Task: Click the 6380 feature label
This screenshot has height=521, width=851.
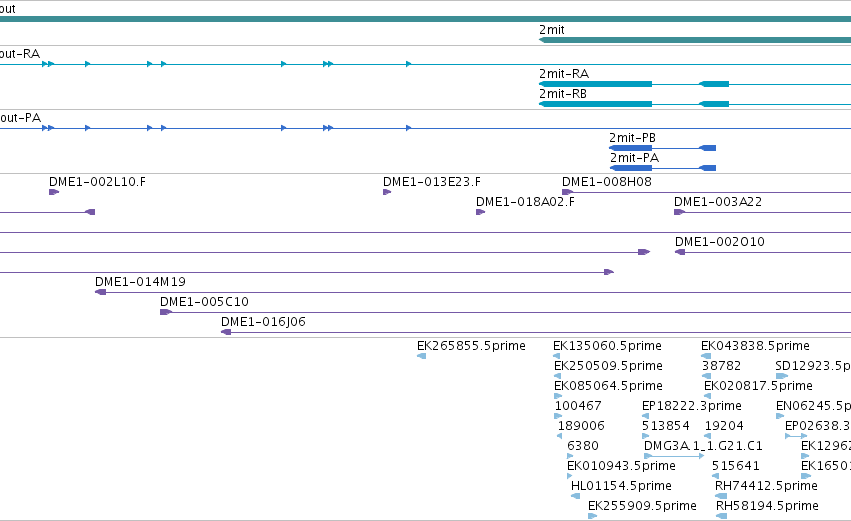Action: tap(583, 447)
